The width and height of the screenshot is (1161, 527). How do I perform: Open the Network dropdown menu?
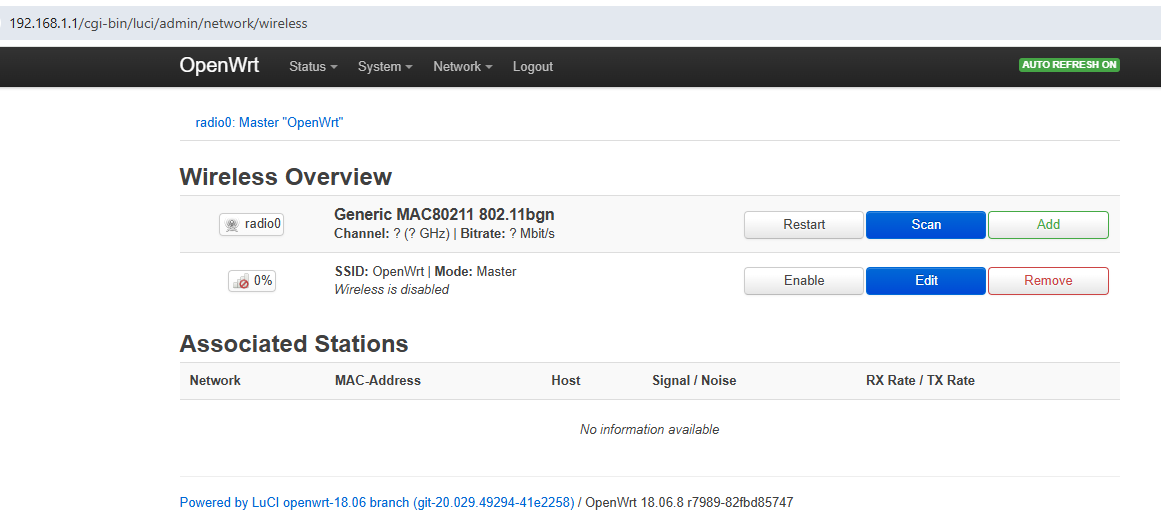[463, 67]
